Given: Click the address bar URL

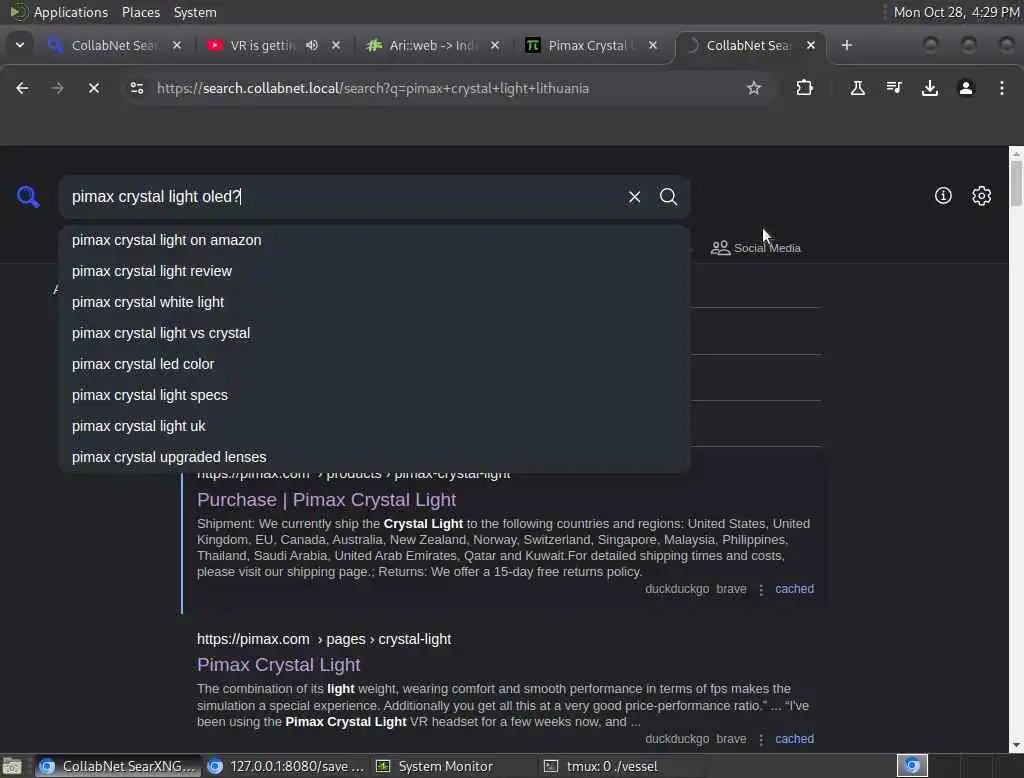Looking at the screenshot, I should (372, 88).
